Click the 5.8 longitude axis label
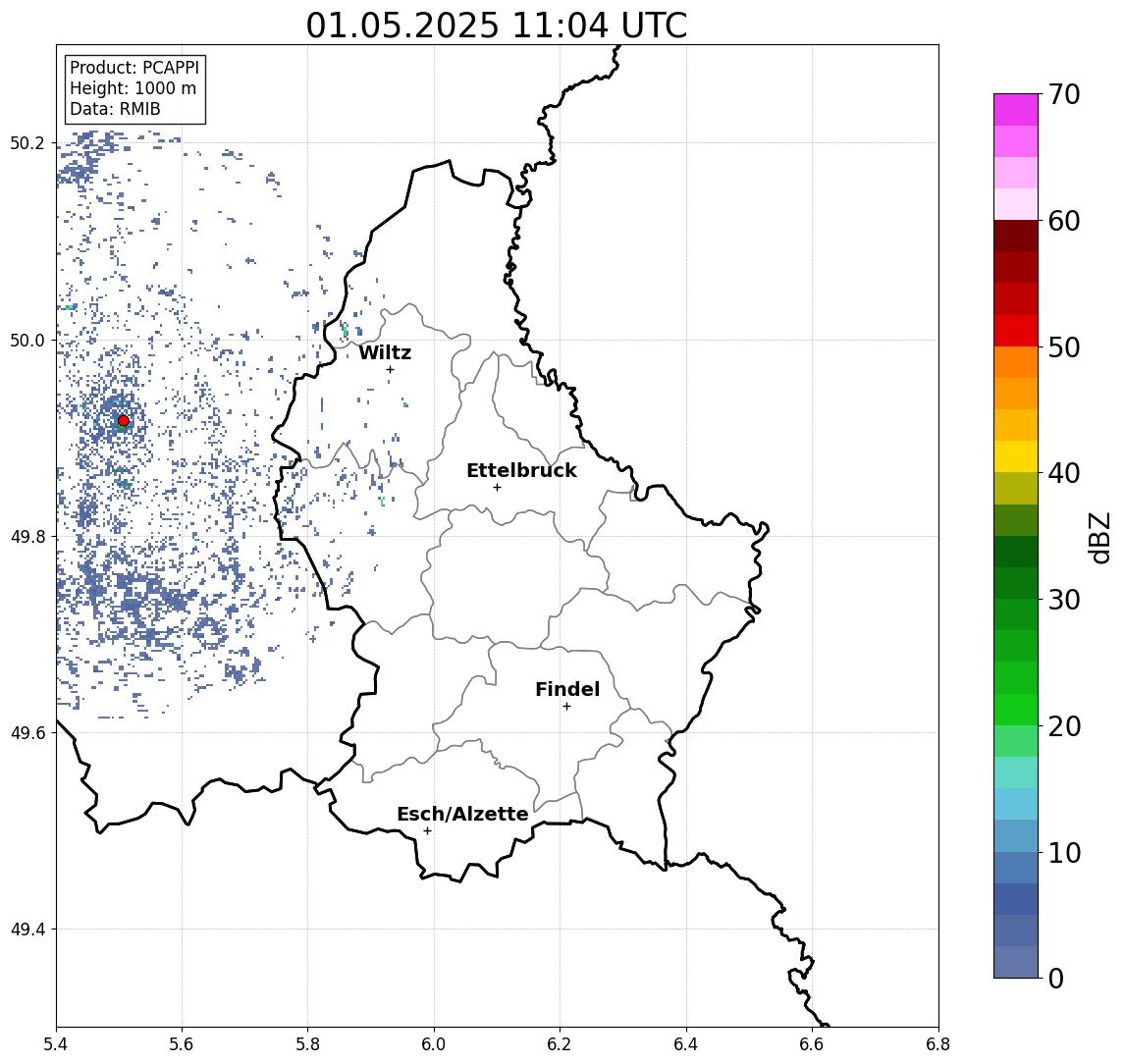 [x=308, y=1044]
